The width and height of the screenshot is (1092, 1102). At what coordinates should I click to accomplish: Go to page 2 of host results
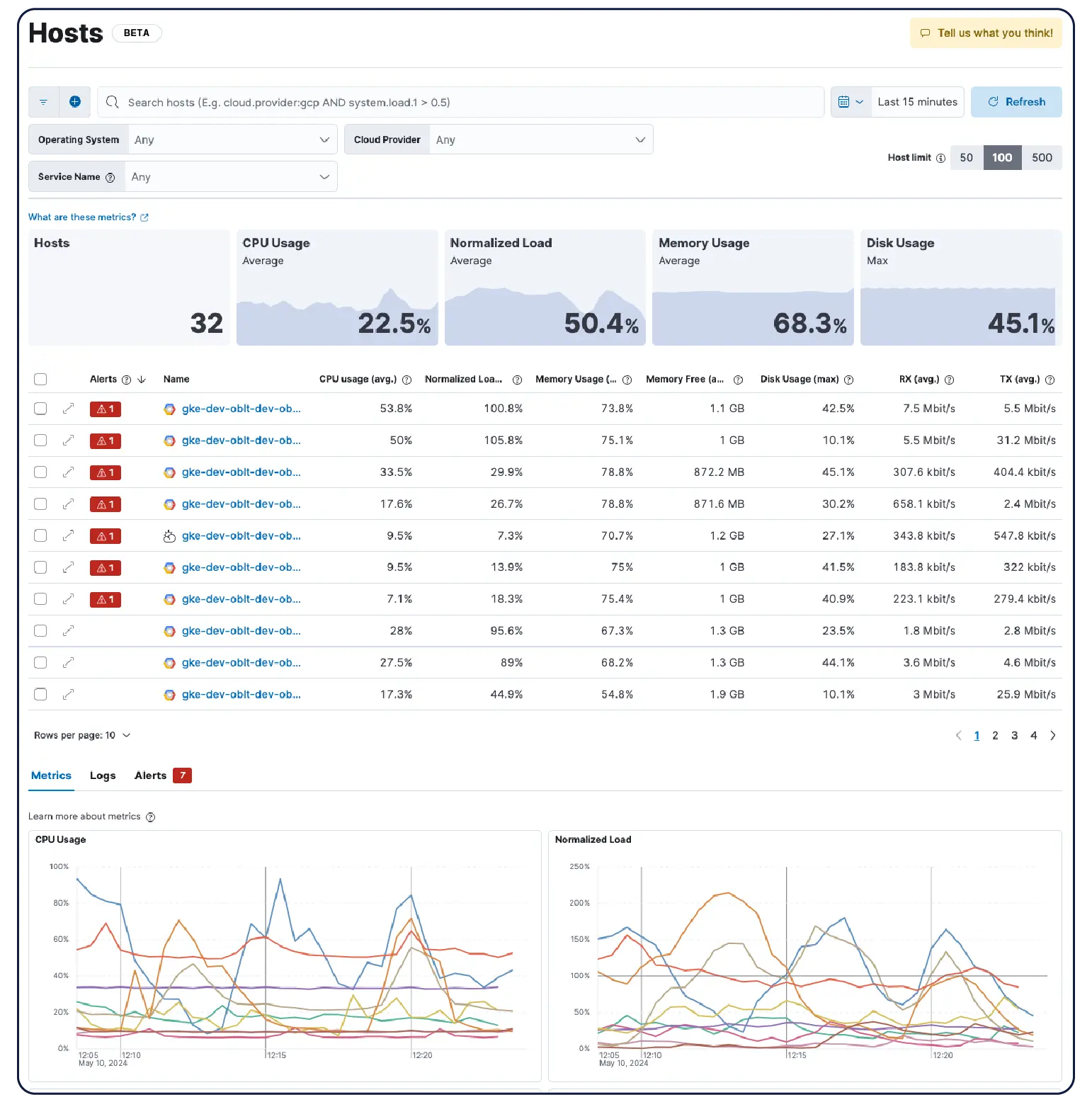995,735
